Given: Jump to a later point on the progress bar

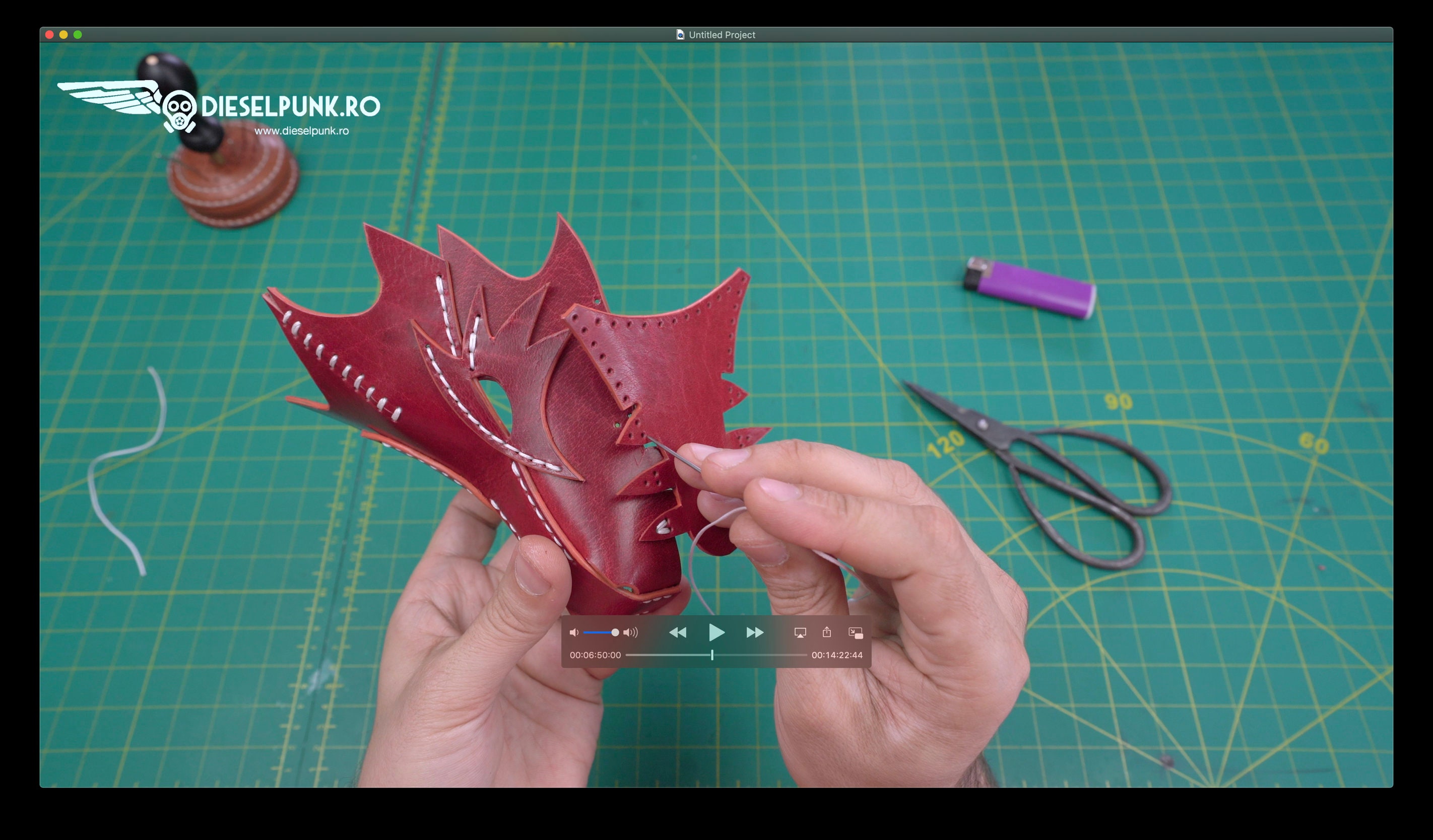Looking at the screenshot, I should pyautogui.click(x=760, y=655).
